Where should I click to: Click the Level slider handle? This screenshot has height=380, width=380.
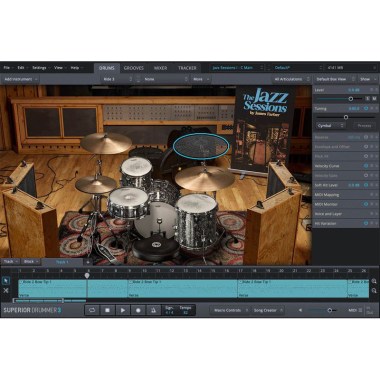click(x=351, y=99)
